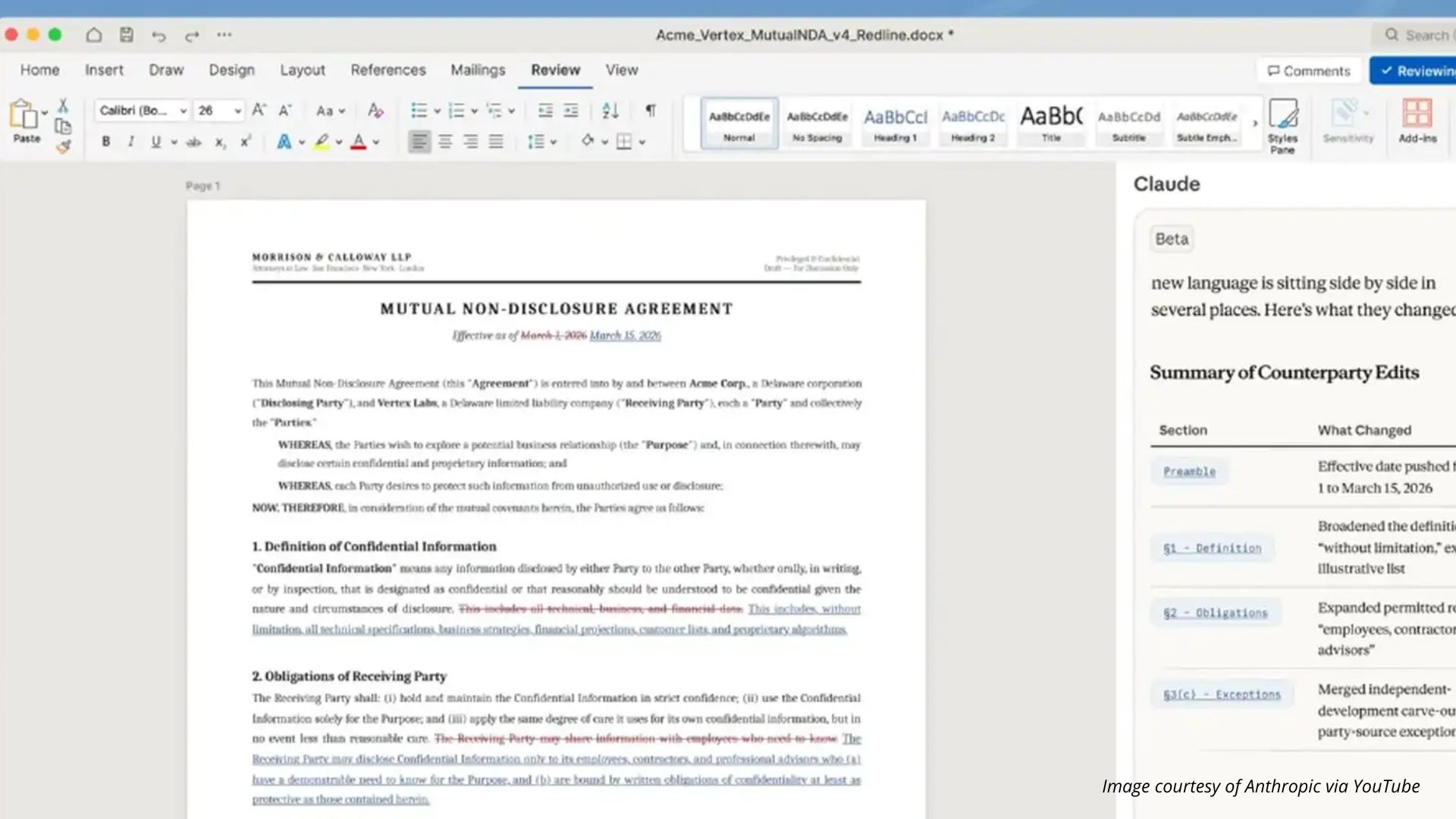Switch to the References tab
This screenshot has height=819, width=1456.
[388, 70]
